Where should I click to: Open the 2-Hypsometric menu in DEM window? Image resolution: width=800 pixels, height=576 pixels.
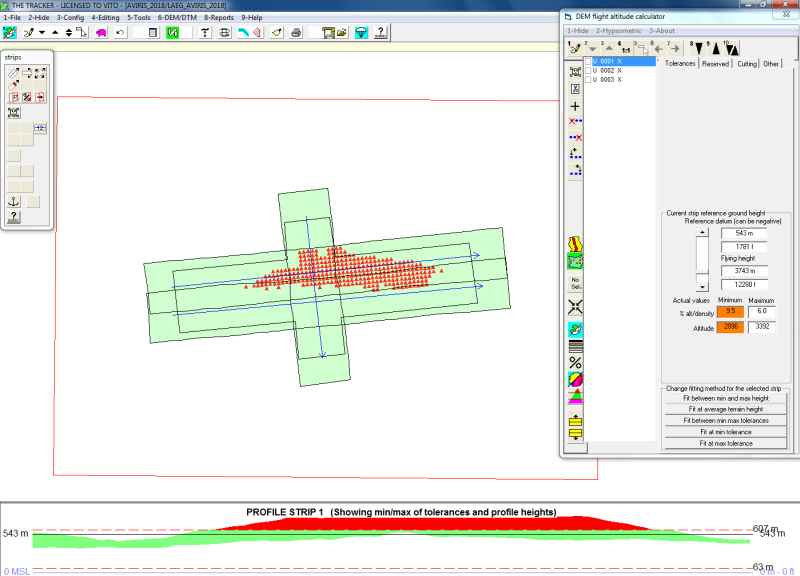pos(619,31)
